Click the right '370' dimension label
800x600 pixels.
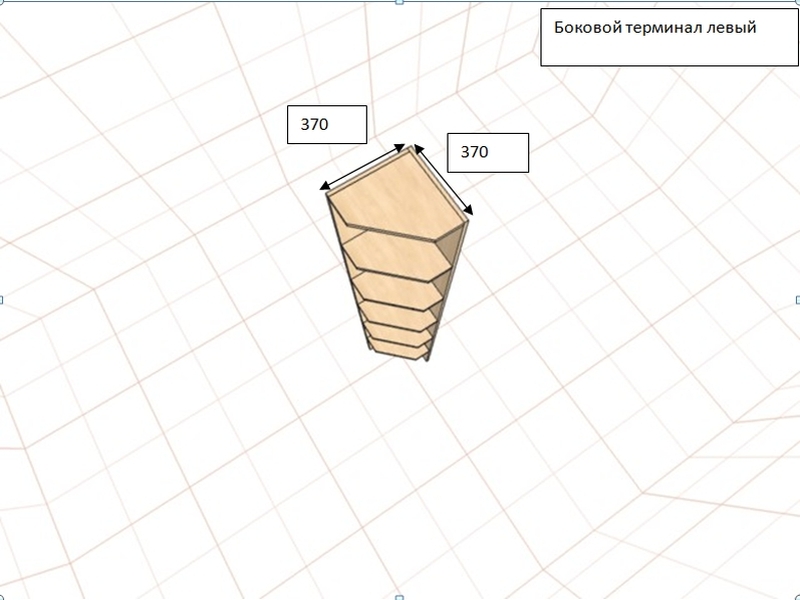coord(488,153)
